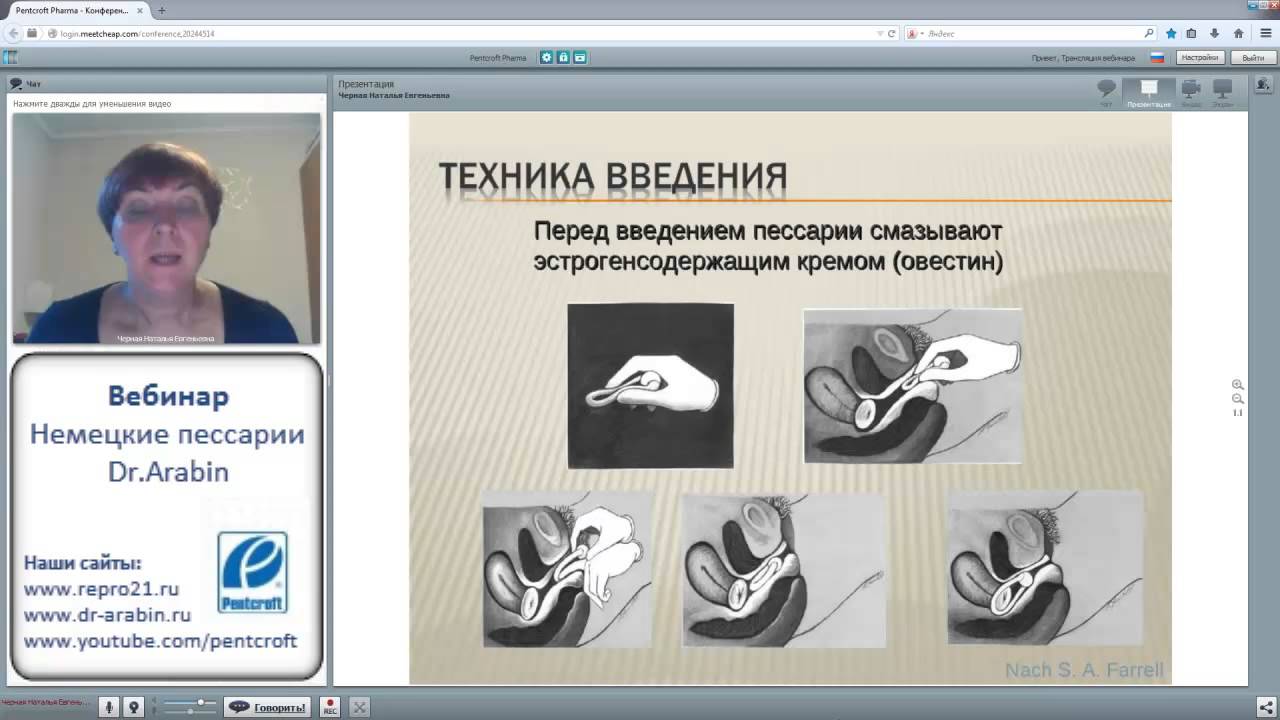Open a new browser tab with plus
This screenshot has width=1280, height=720.
pyautogui.click(x=162, y=10)
